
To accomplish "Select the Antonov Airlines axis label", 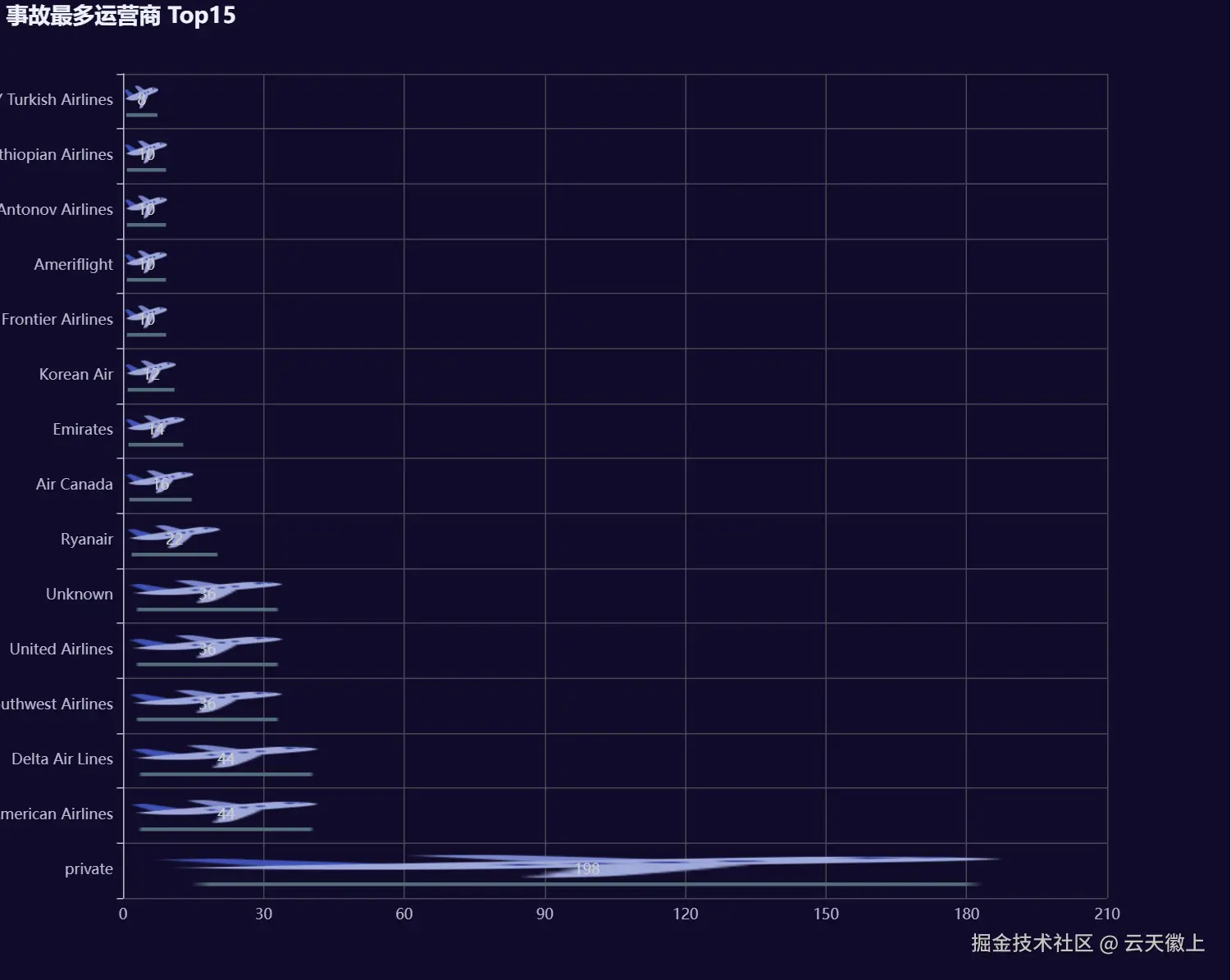I will (57, 209).
